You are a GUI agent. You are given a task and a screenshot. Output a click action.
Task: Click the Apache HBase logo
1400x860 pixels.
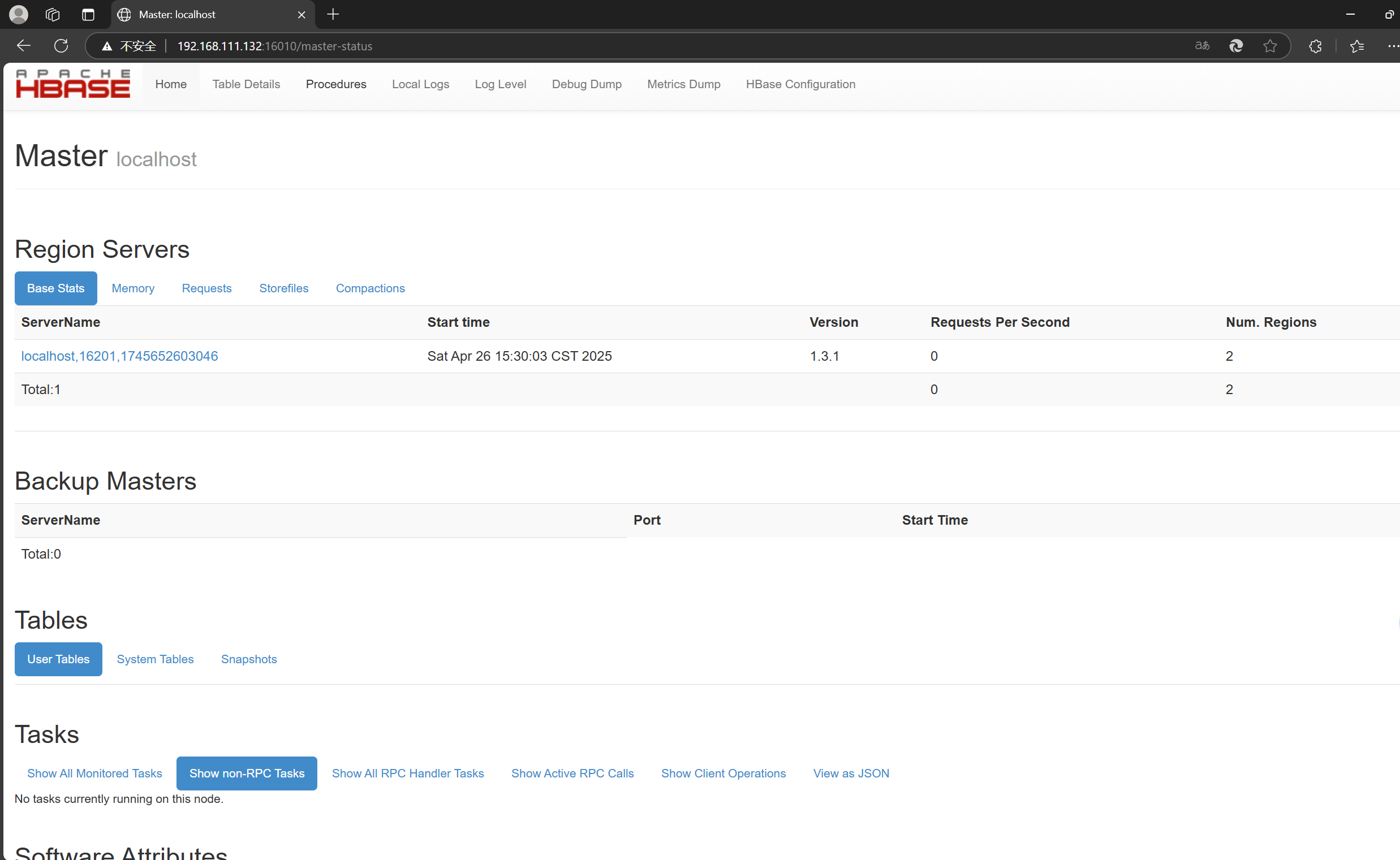click(x=73, y=84)
